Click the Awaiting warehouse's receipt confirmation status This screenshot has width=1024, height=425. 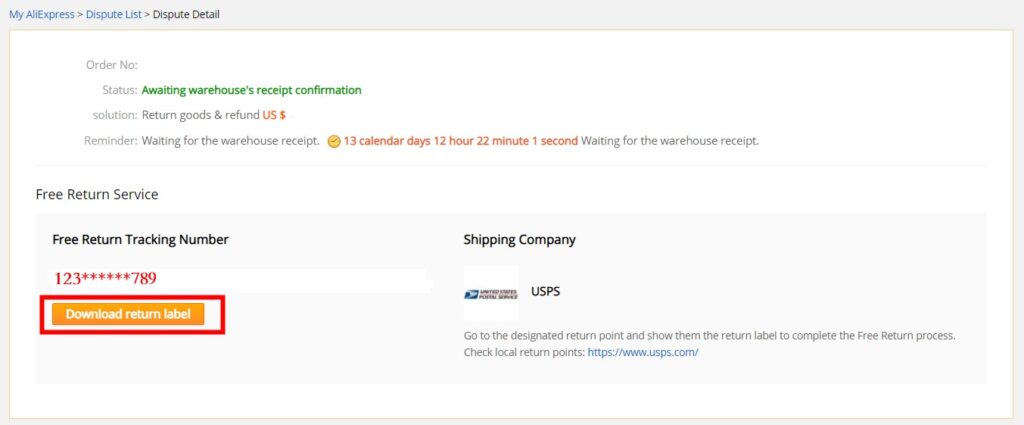(251, 90)
